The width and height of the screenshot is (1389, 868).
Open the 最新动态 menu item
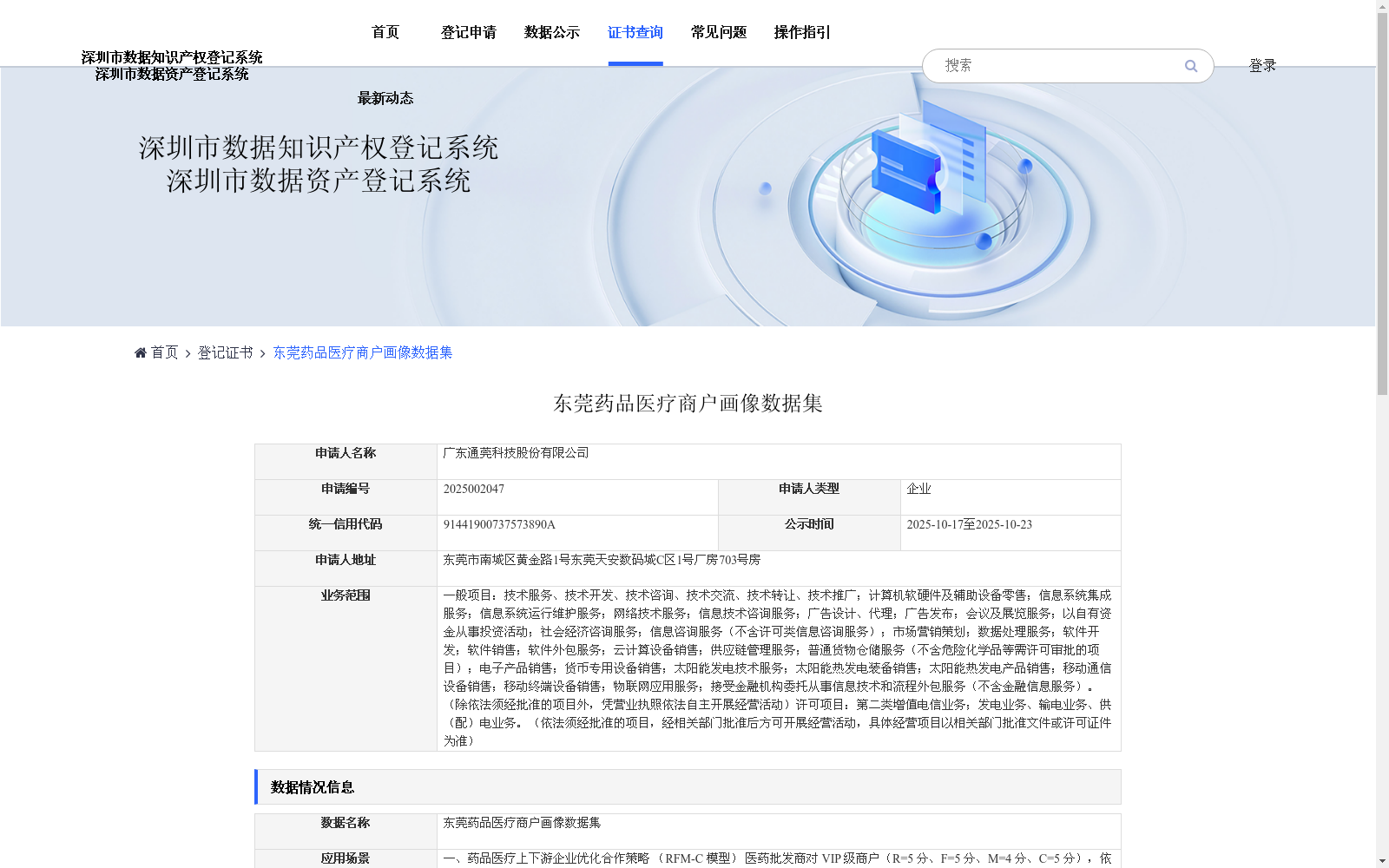385,98
